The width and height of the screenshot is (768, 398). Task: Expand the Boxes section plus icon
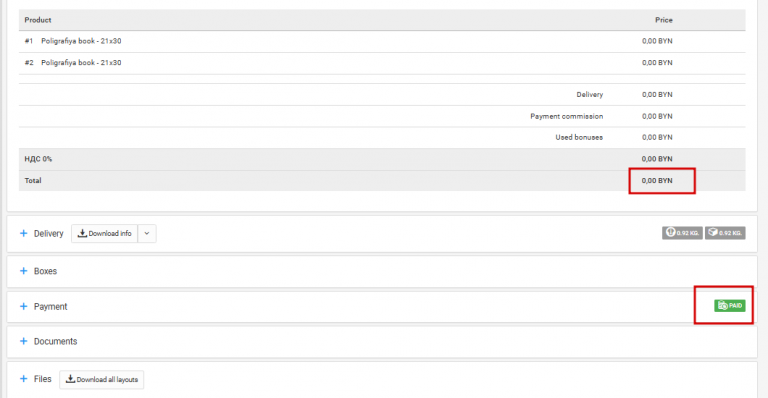point(24,271)
